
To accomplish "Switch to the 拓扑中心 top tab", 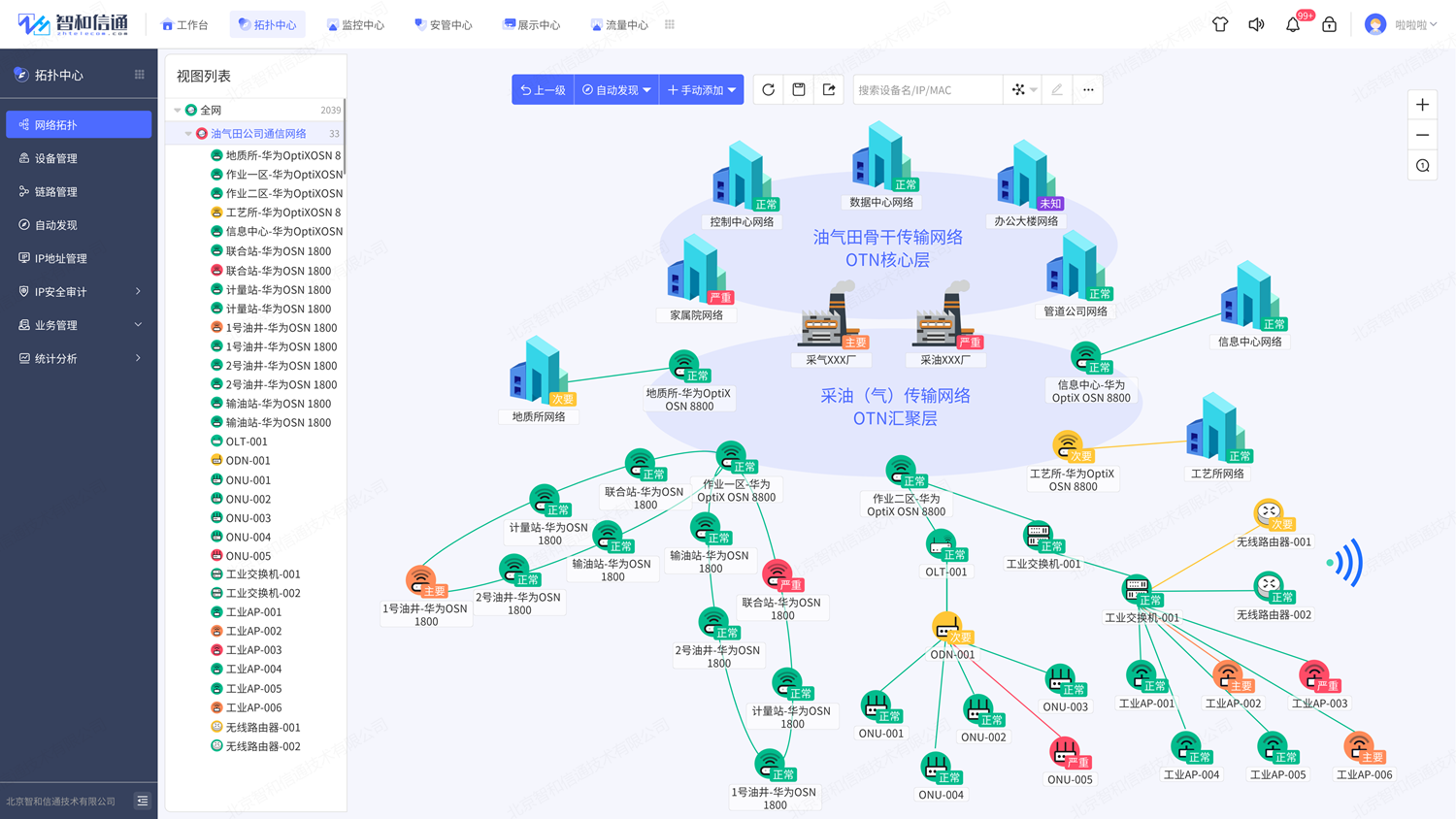I will 268,24.
